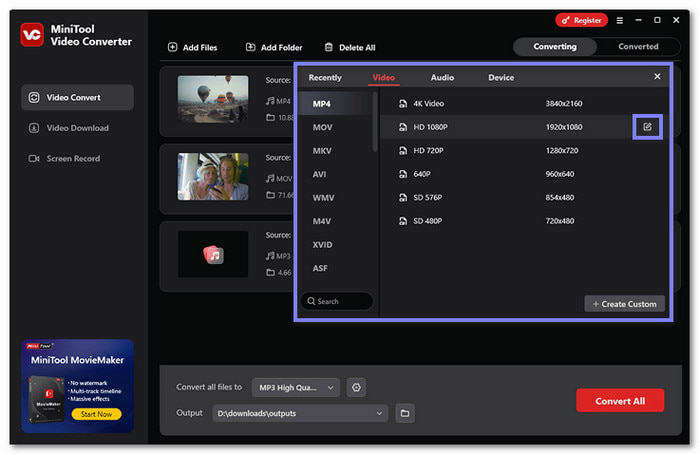Click the Screen Record sidebar icon
This screenshot has width=700, height=455.
[x=34, y=158]
